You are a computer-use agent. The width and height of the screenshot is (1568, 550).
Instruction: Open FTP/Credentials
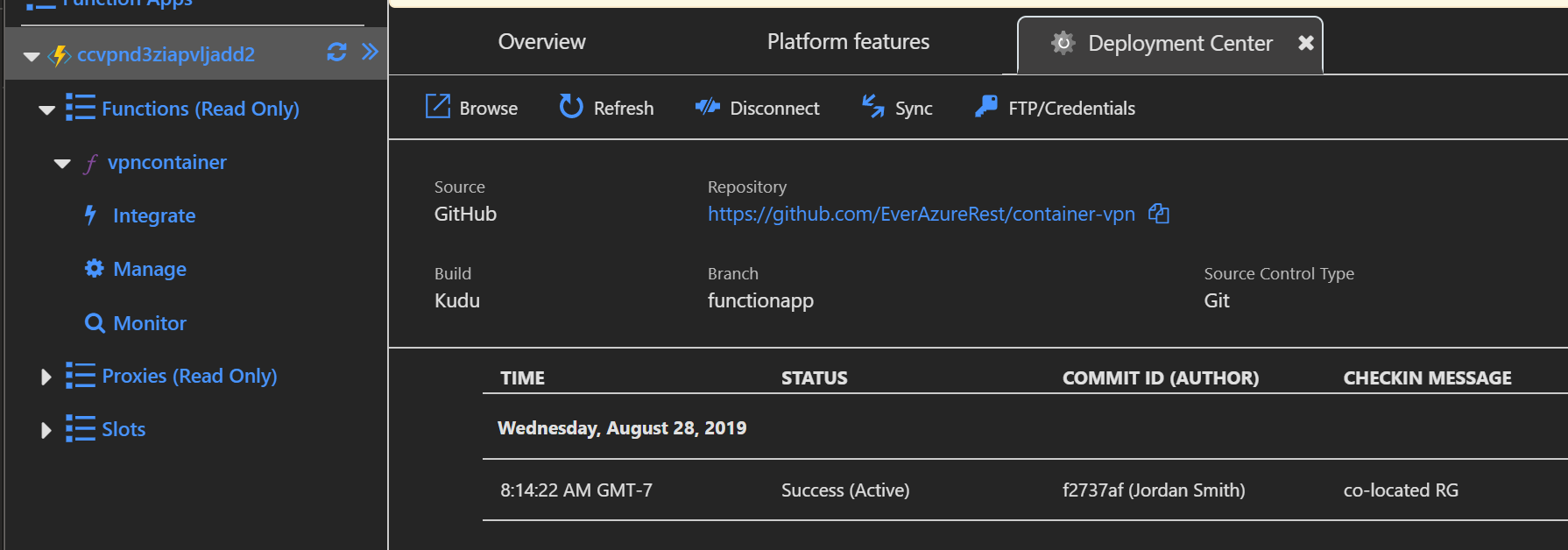tap(1071, 109)
